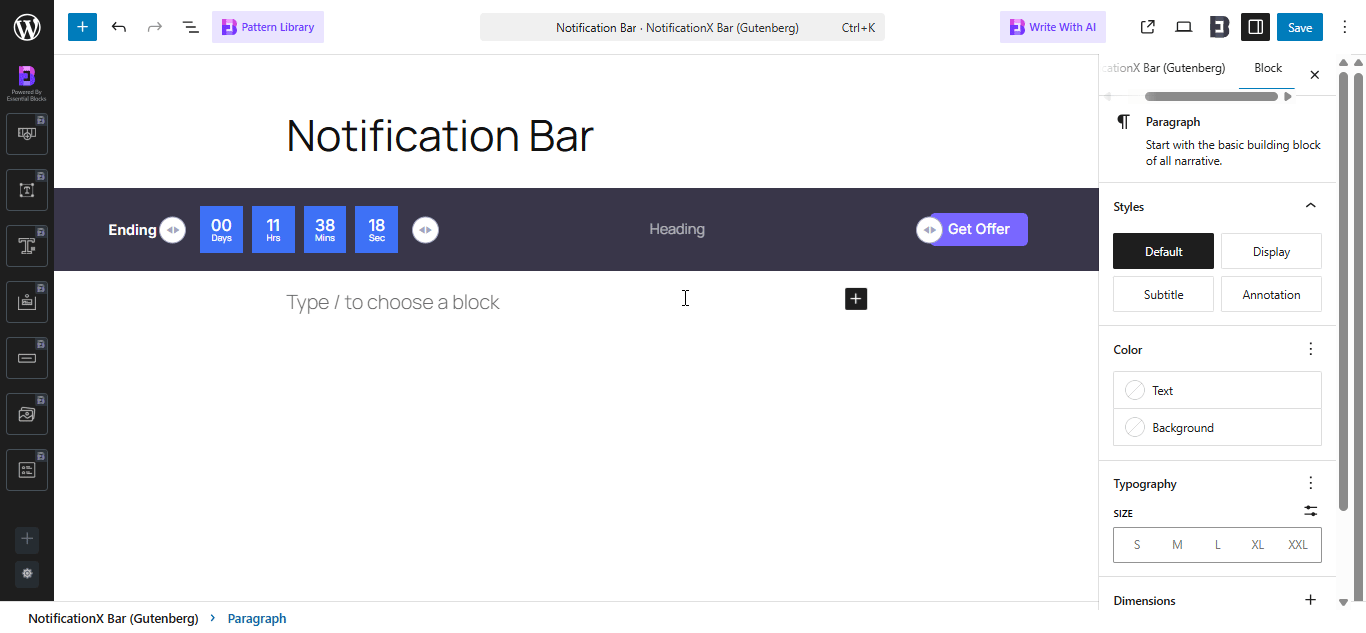Add Dimensions options with plus icon
The image size is (1366, 633).
click(x=1311, y=600)
